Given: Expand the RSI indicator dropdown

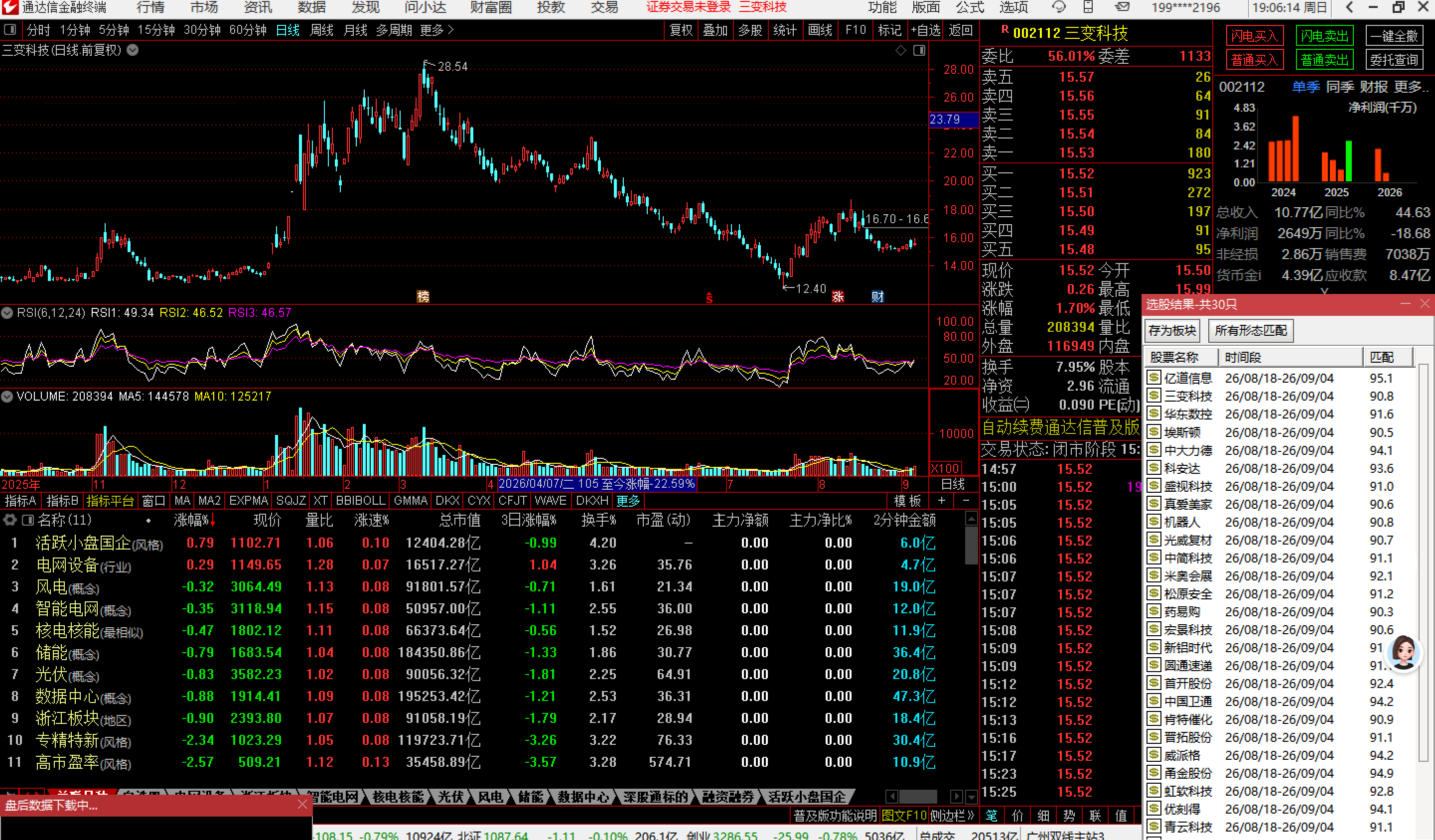Looking at the screenshot, I should [7, 313].
